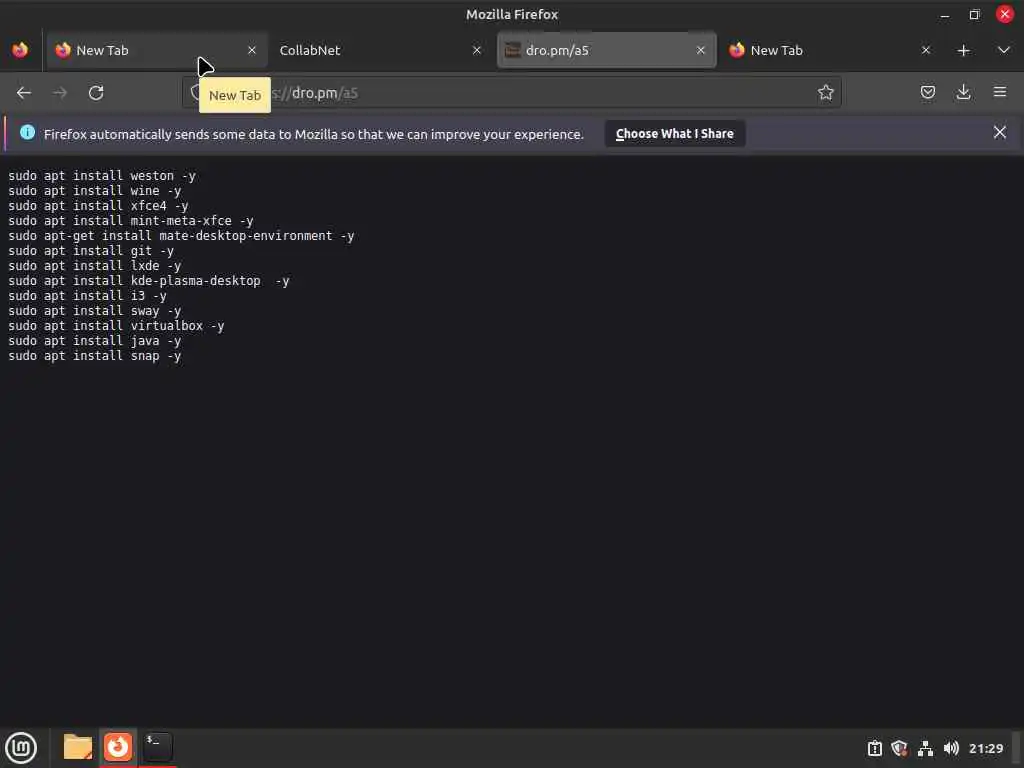Open the Firefox application menu

click(x=1000, y=92)
